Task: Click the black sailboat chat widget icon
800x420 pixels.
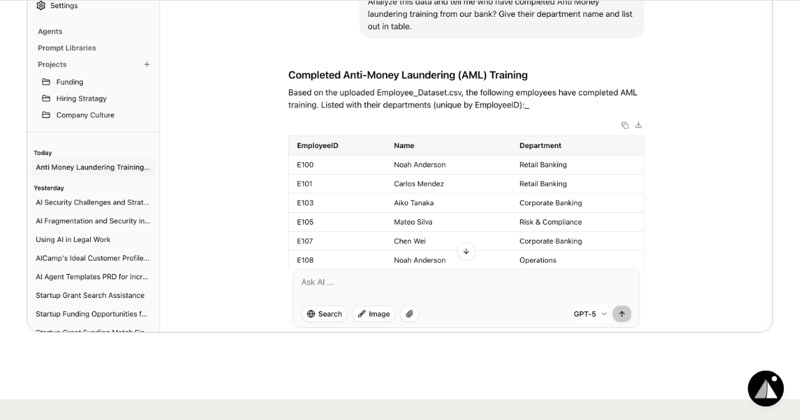Action: (x=765, y=388)
